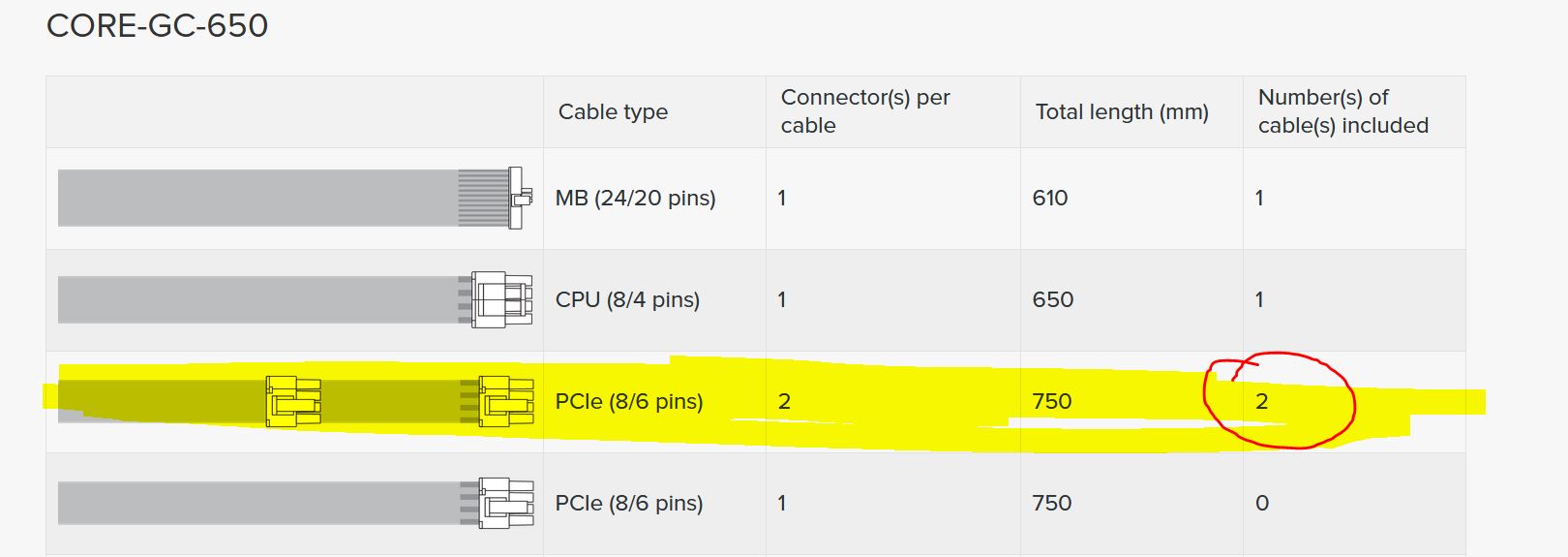Click the red-circled number 2

(x=1262, y=402)
